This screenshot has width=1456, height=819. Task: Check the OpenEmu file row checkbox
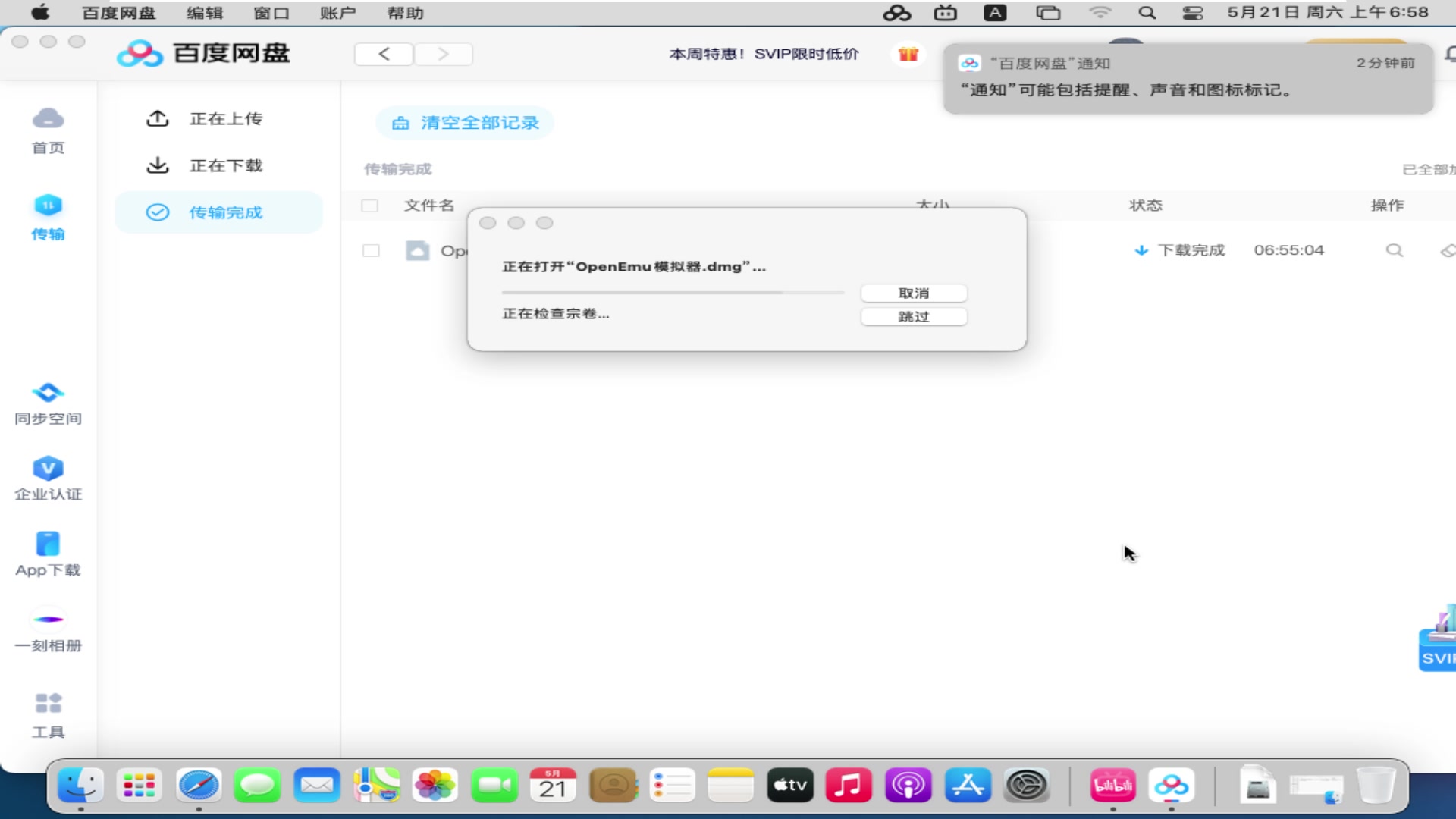[x=371, y=250]
